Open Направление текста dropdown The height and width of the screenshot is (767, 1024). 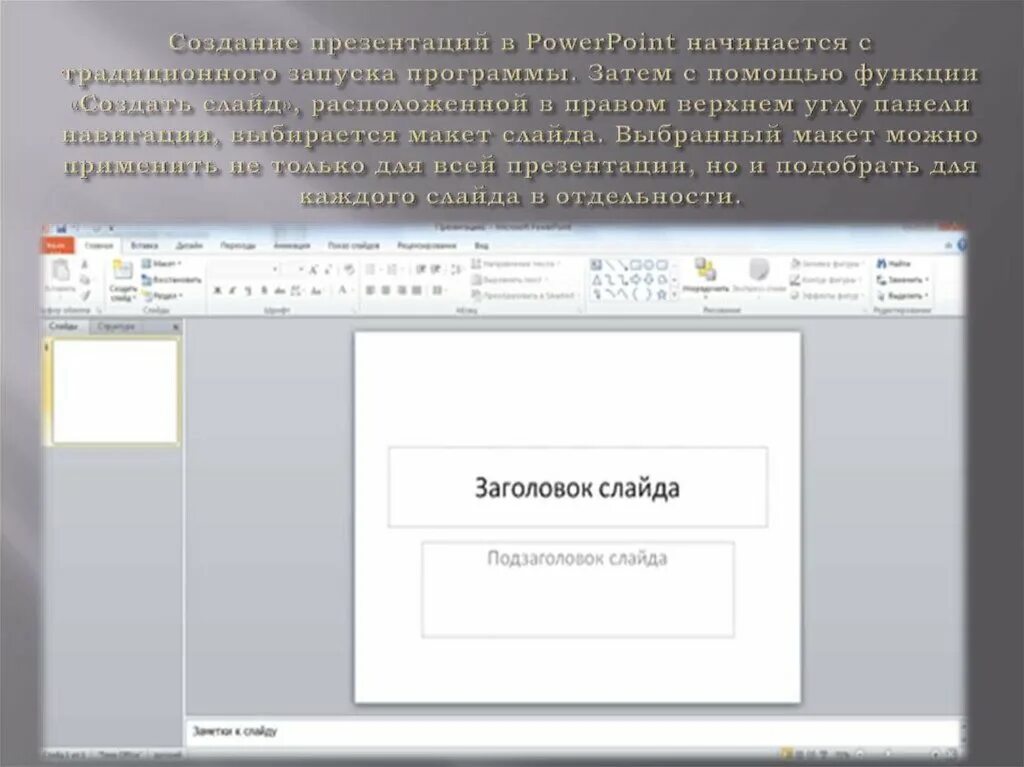point(516,264)
